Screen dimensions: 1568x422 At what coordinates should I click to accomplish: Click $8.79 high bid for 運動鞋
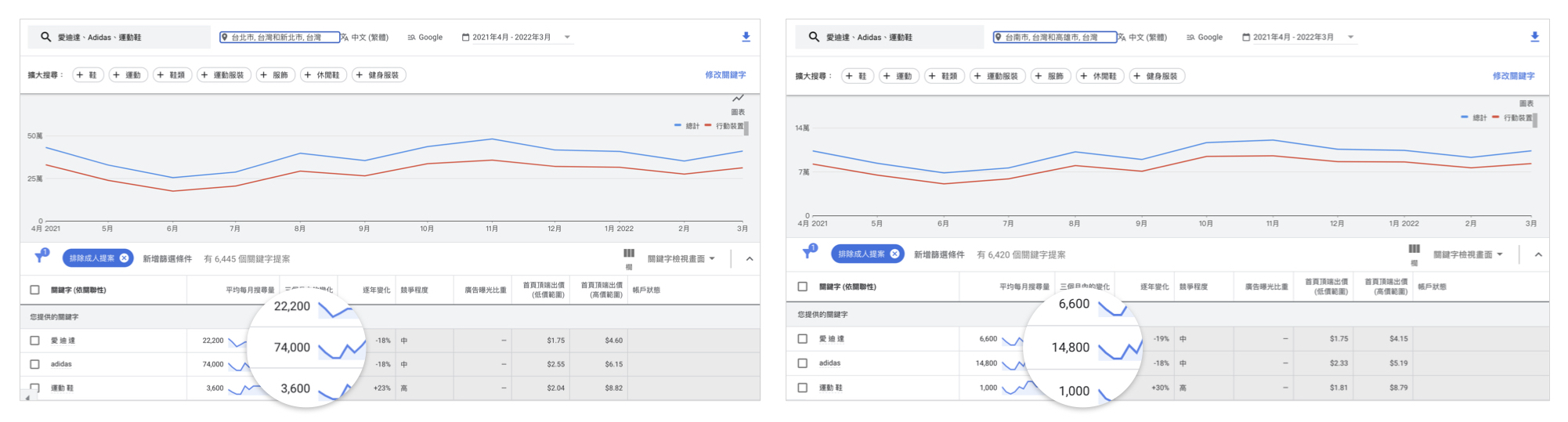tap(1398, 388)
